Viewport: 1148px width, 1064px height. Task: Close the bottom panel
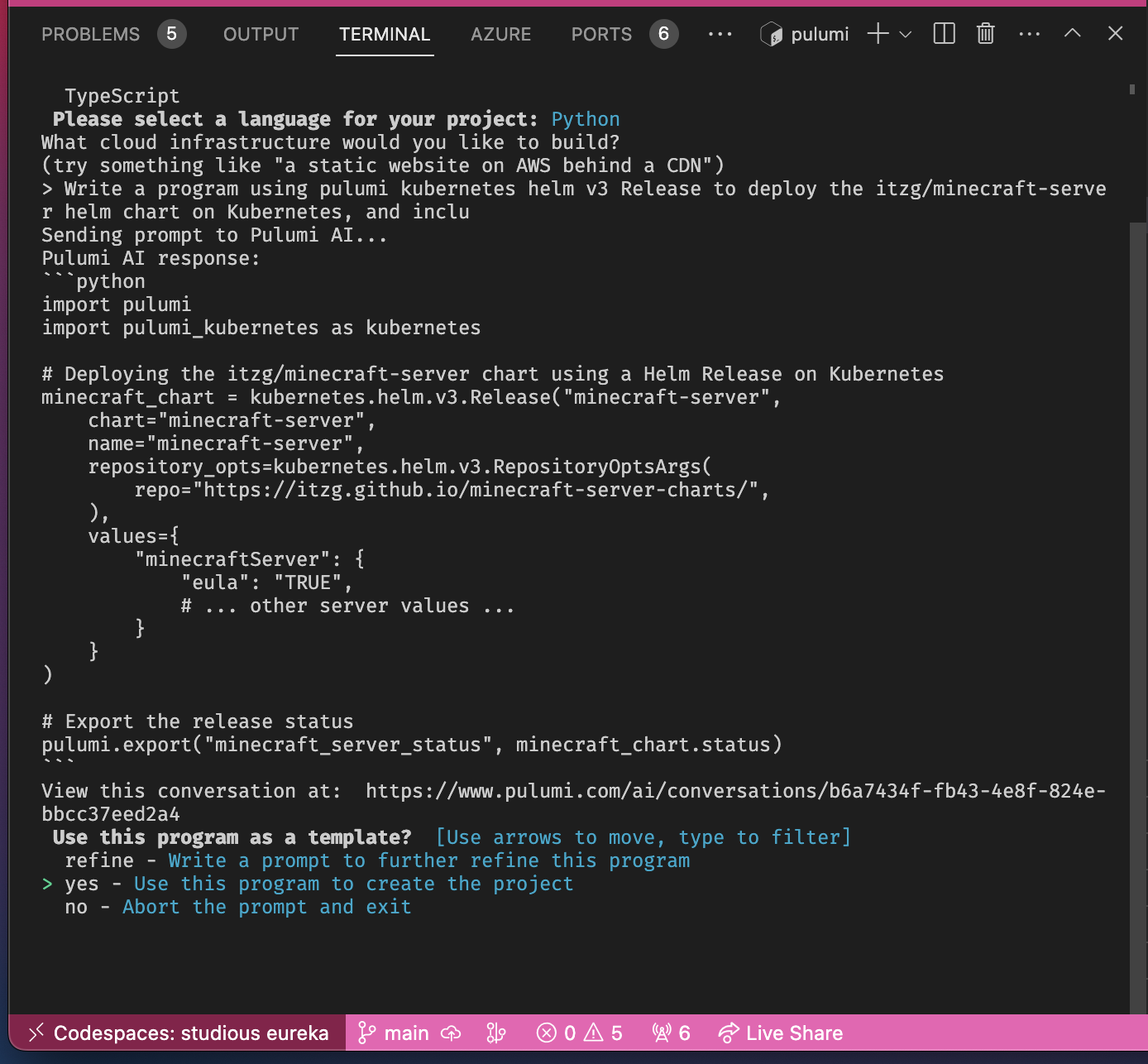click(x=1115, y=33)
